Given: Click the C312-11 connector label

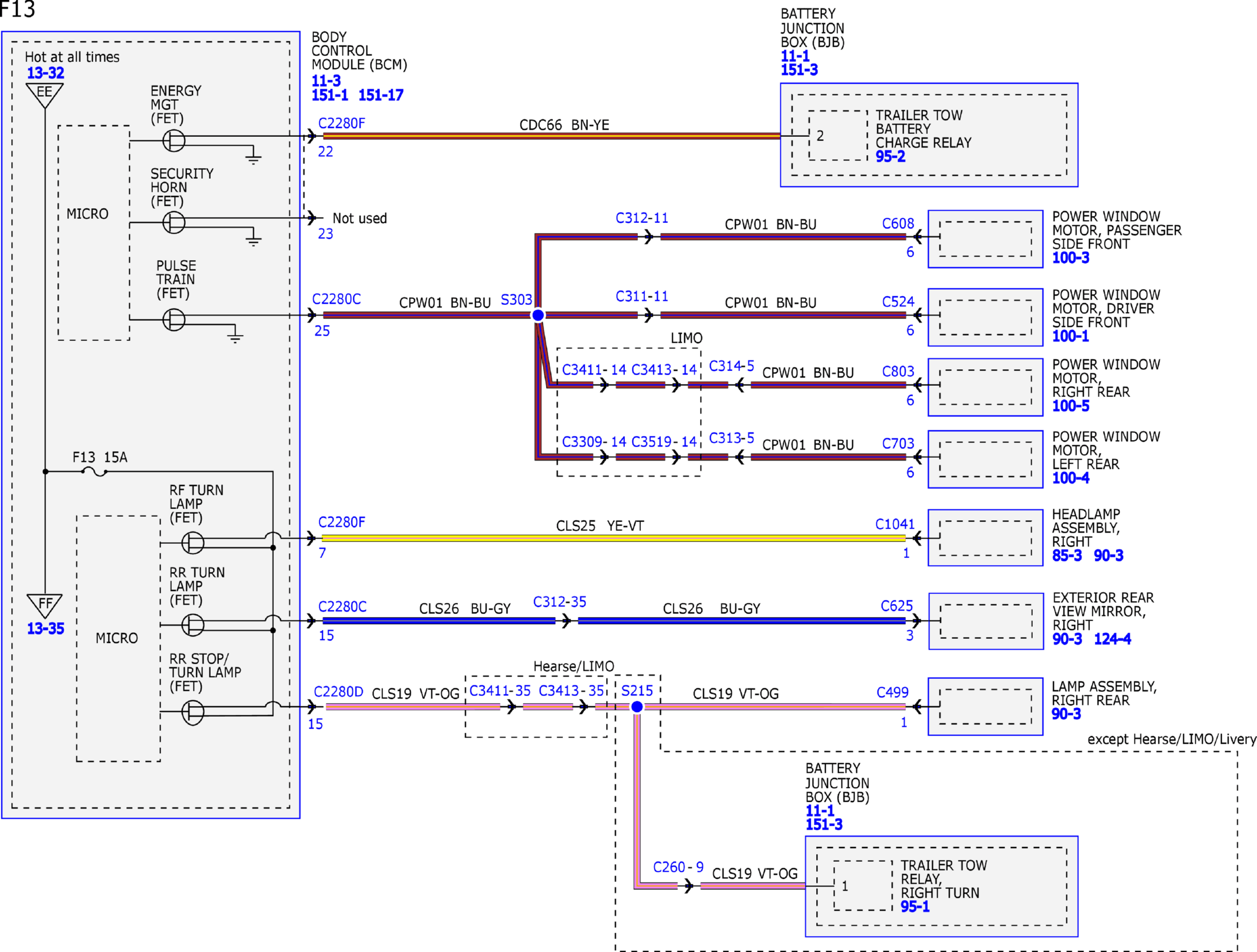Looking at the screenshot, I should 642,218.
